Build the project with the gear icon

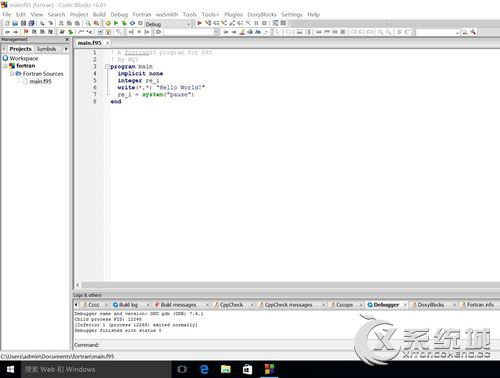(108, 23)
